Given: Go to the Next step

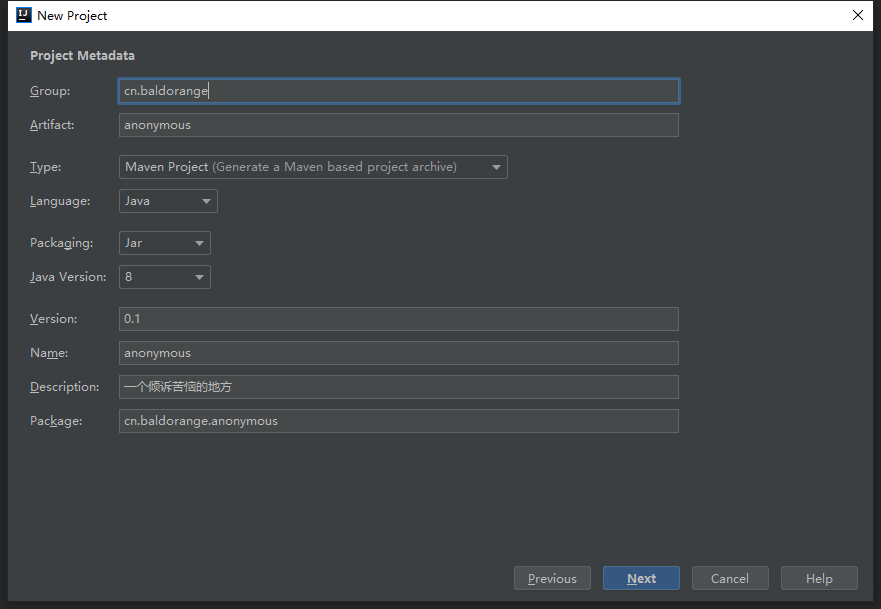Looking at the screenshot, I should (x=641, y=578).
